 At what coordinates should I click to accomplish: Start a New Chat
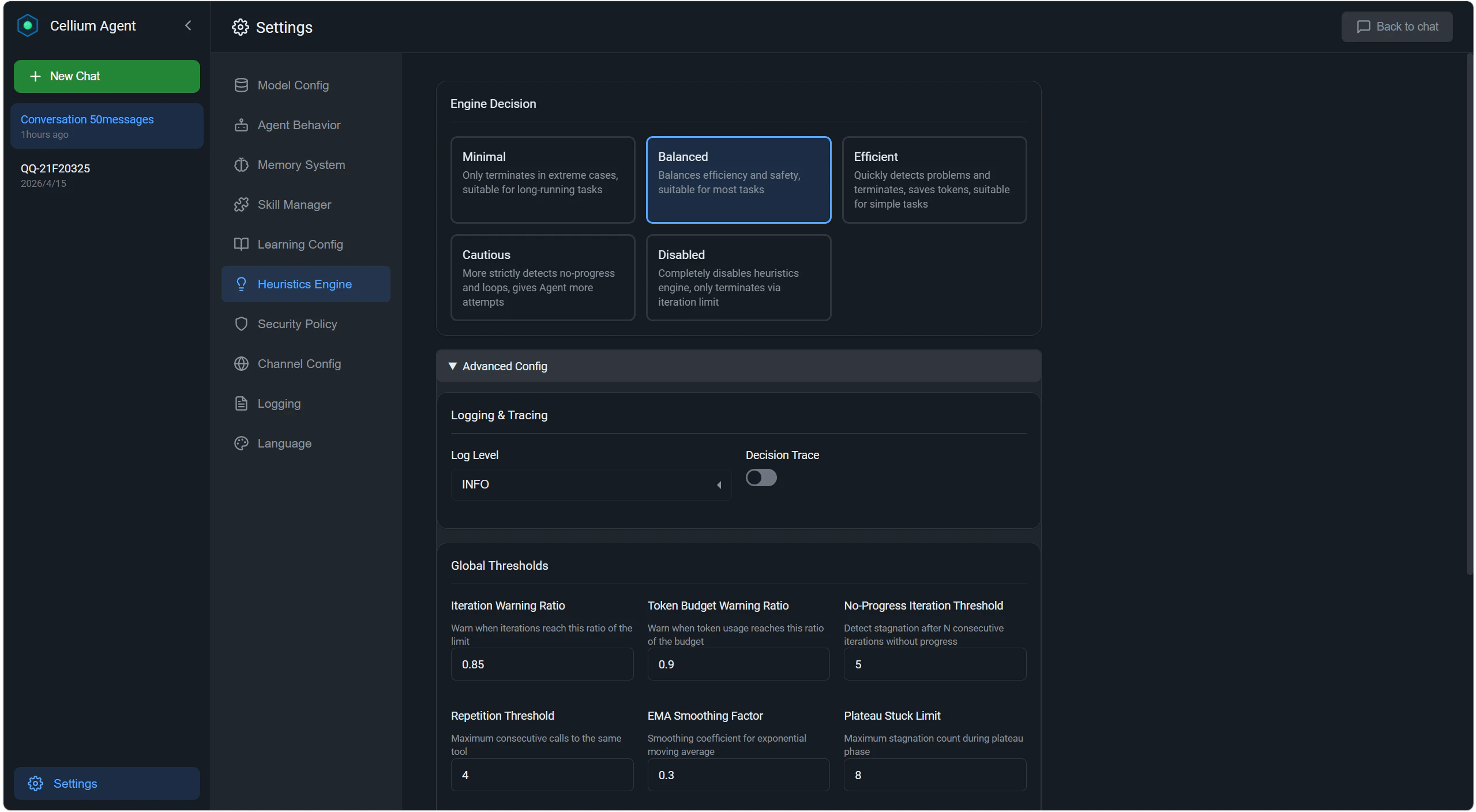(x=107, y=77)
